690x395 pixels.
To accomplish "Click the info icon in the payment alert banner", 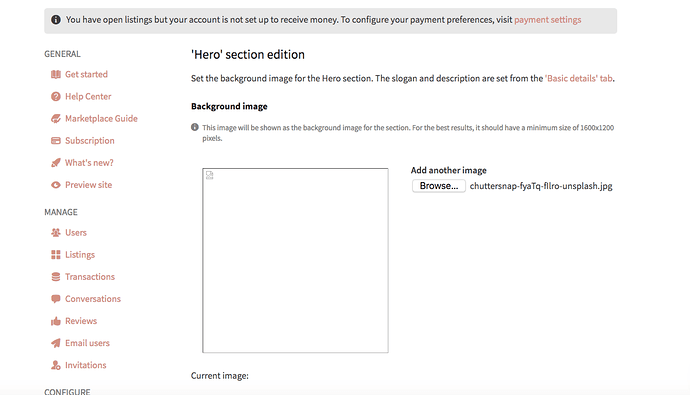I will (x=55, y=20).
